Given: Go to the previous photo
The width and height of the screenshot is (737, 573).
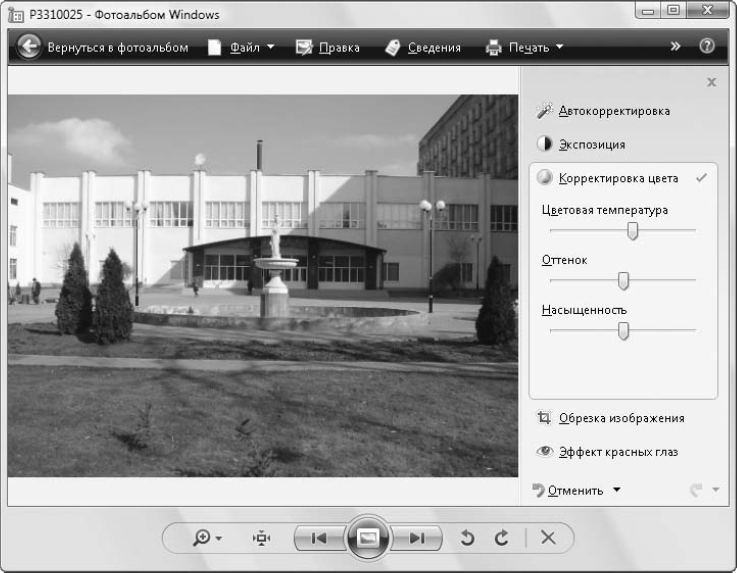Looking at the screenshot, I should tap(318, 538).
